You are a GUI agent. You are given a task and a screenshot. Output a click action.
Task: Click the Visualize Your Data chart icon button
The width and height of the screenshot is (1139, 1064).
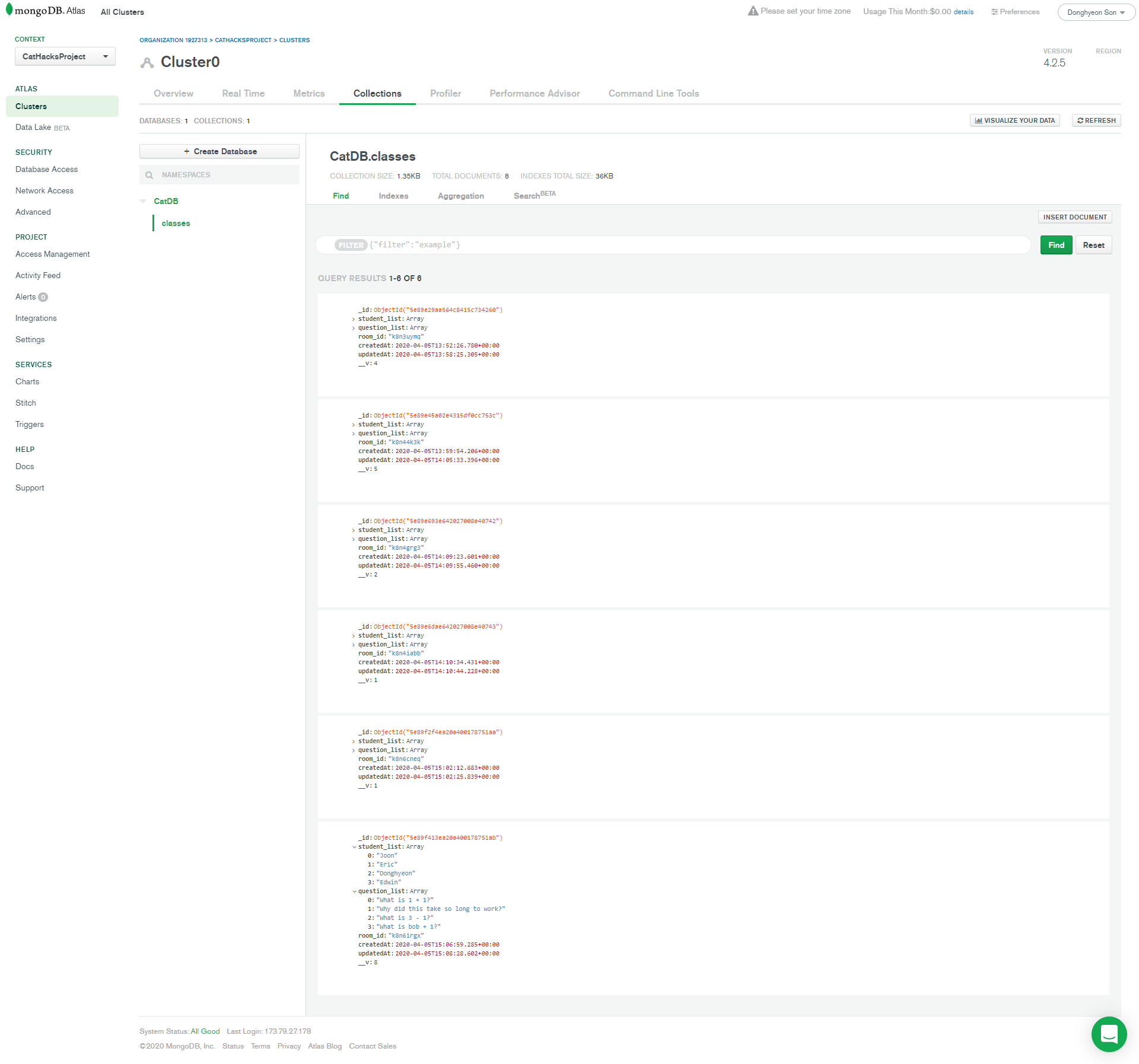tap(1014, 120)
